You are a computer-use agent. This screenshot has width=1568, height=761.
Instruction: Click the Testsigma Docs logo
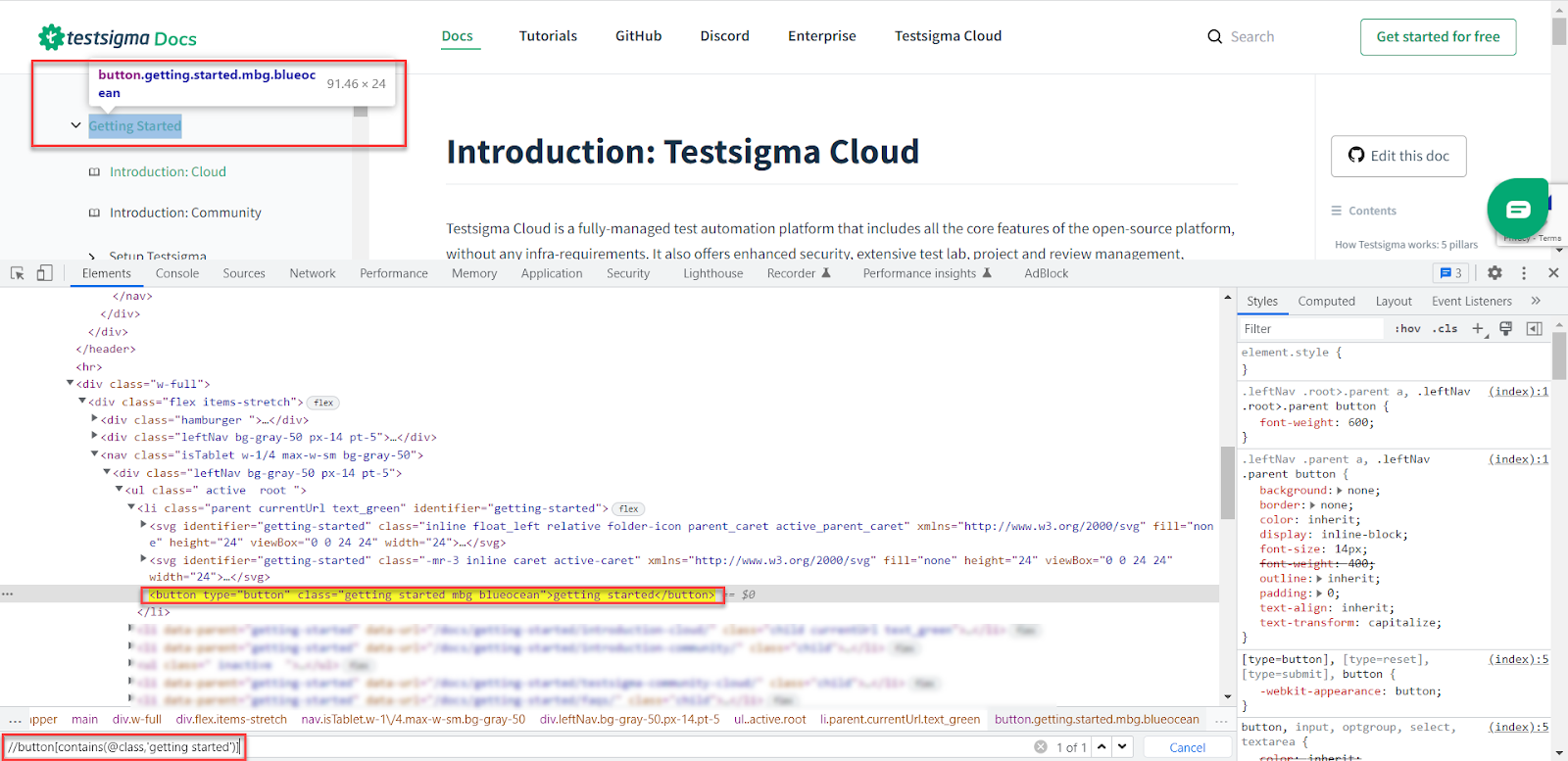(118, 37)
